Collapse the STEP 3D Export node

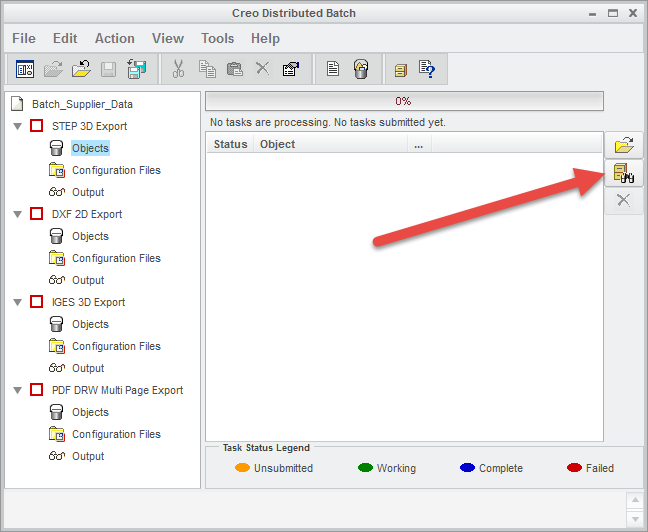pos(17,126)
